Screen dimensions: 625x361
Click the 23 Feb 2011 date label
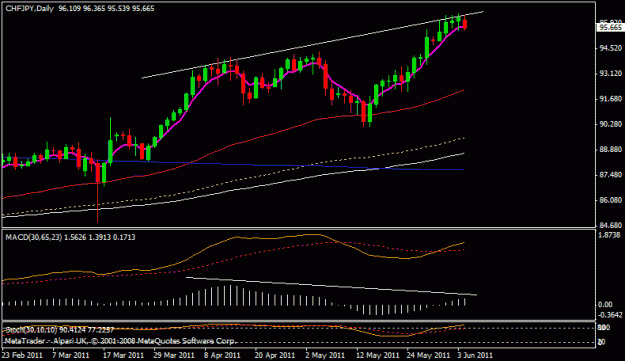(x=23, y=355)
